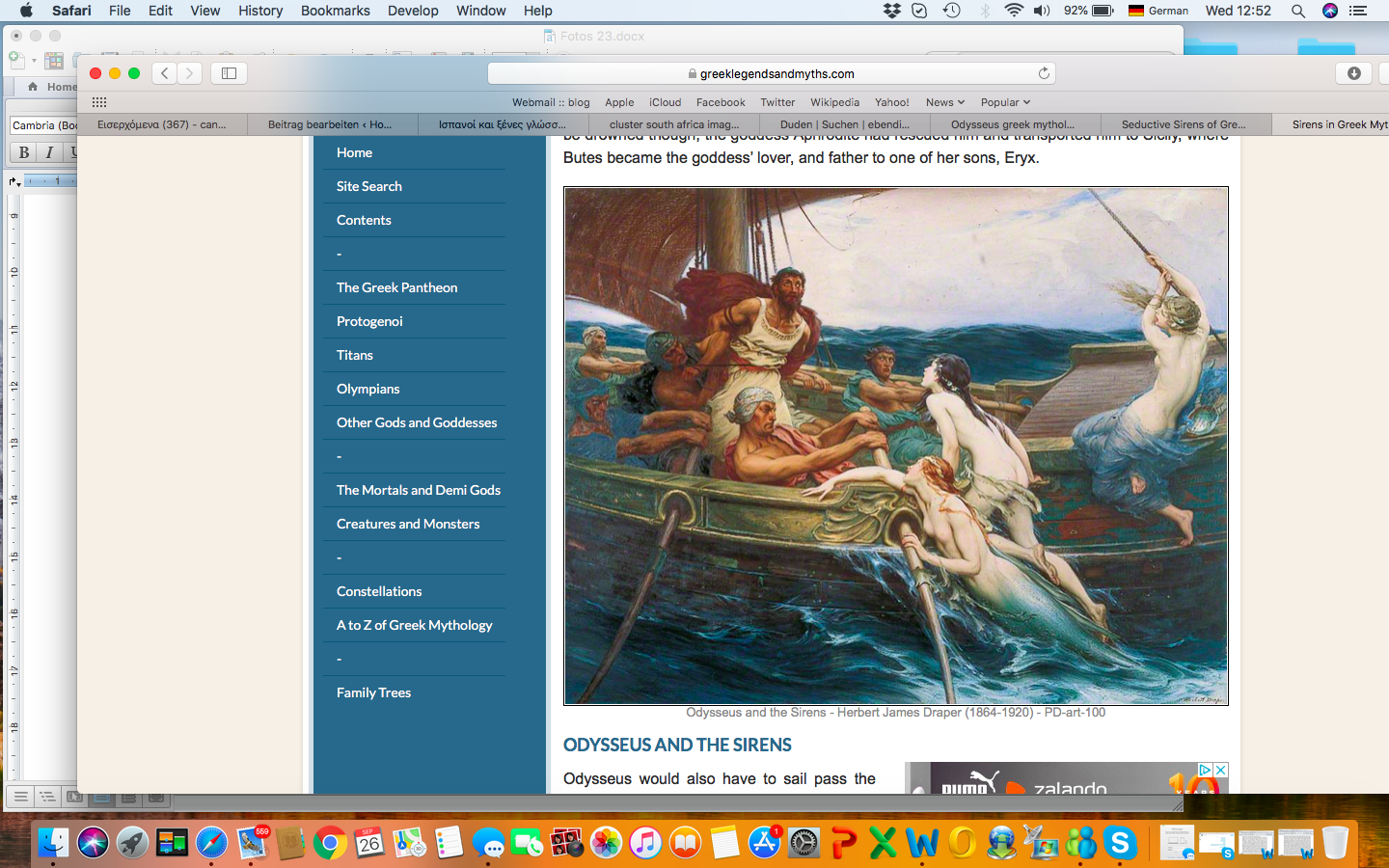Image resolution: width=1389 pixels, height=868 pixels.
Task: Open the New Document dropdown arrow in Word
Action: (34, 61)
